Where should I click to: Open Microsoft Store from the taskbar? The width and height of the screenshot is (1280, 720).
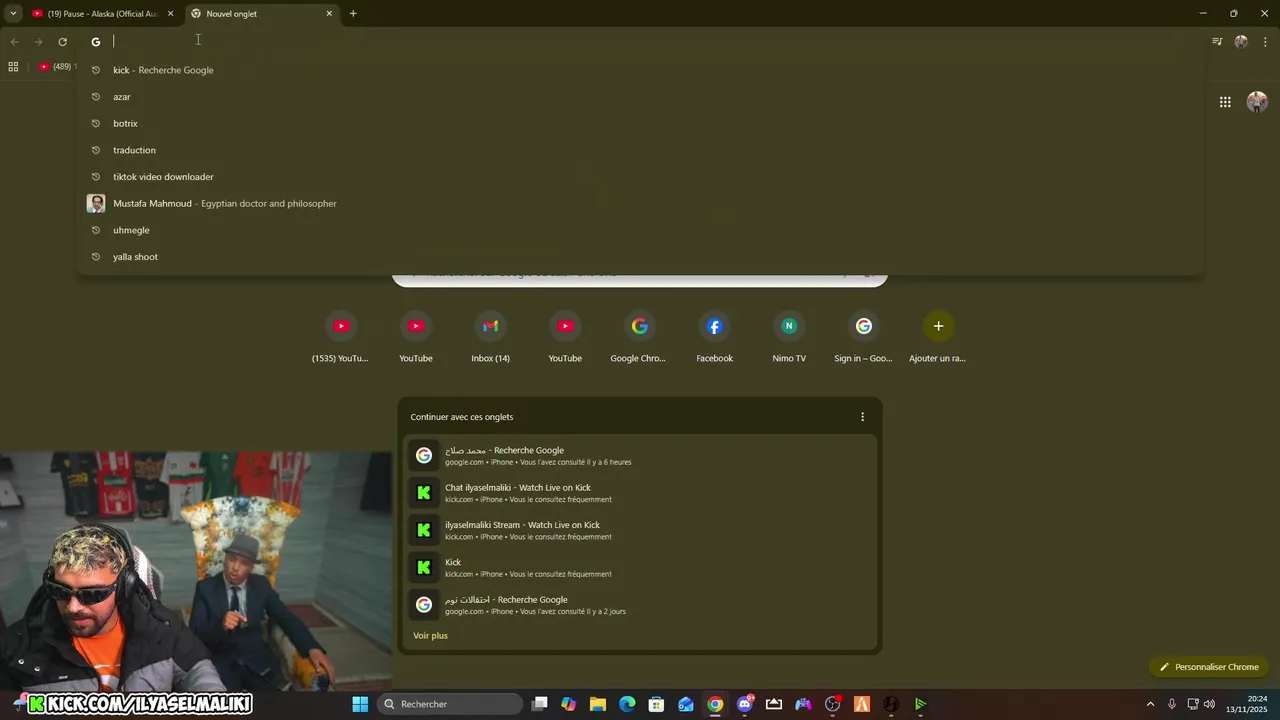656,704
